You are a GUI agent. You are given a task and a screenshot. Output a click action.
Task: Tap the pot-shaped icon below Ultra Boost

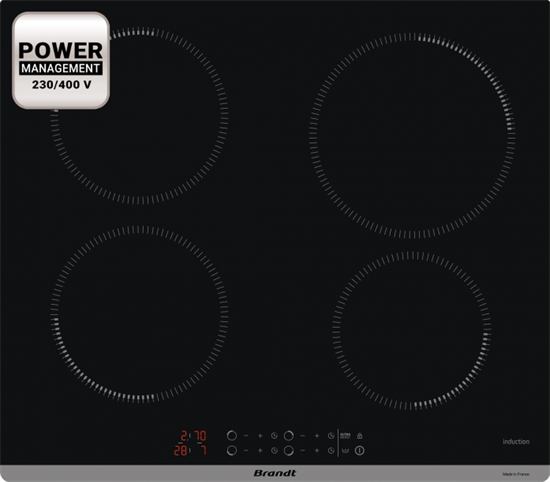pyautogui.click(x=345, y=450)
